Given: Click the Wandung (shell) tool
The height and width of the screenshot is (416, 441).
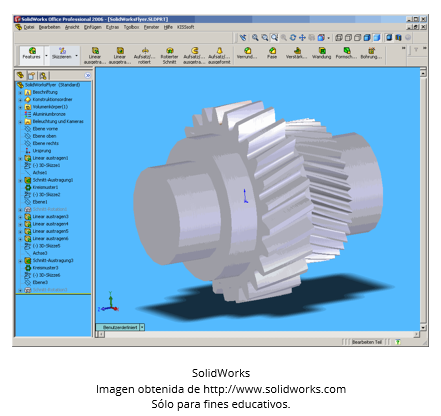Looking at the screenshot, I should click(x=322, y=53).
